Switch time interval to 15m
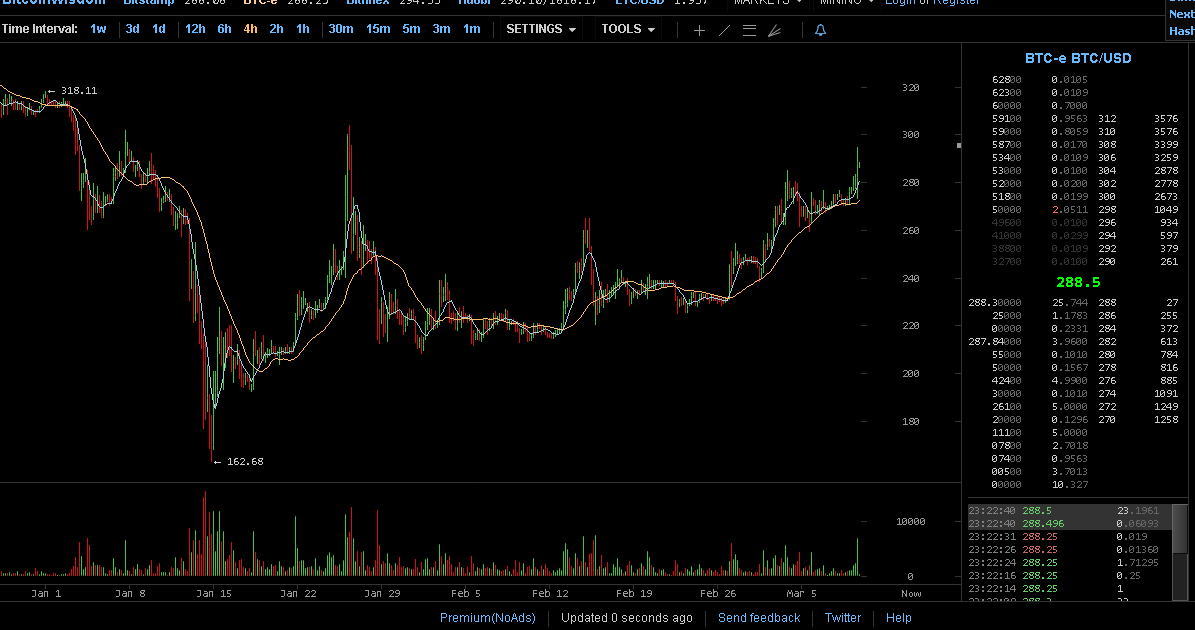The width and height of the screenshot is (1195, 630). [x=378, y=29]
